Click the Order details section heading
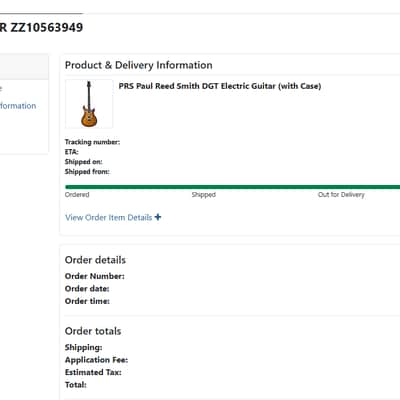Viewport: 400px width, 400px height. 95,260
